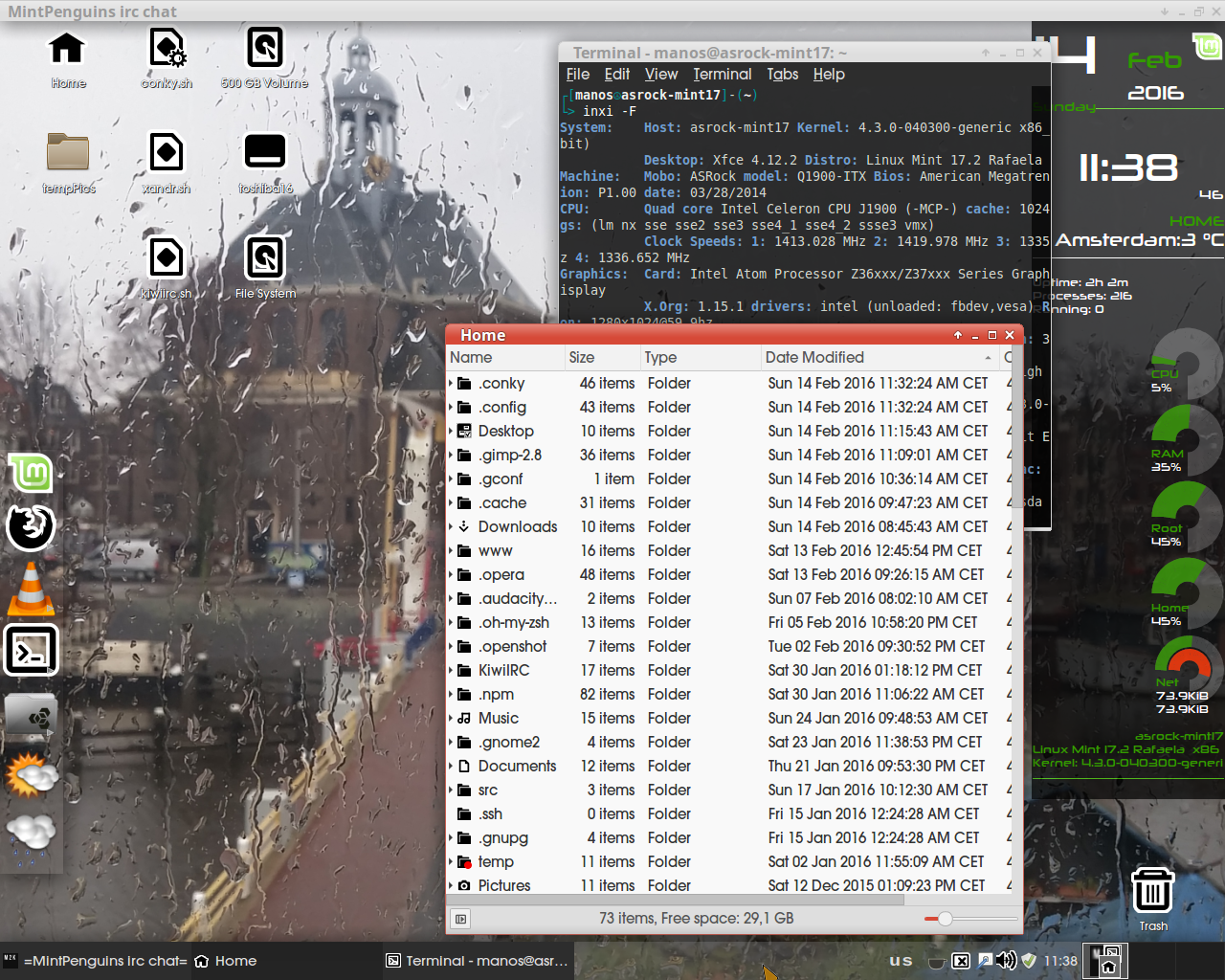Expand the Documents folder tree row
This screenshot has height=980, width=1225.
point(451,766)
